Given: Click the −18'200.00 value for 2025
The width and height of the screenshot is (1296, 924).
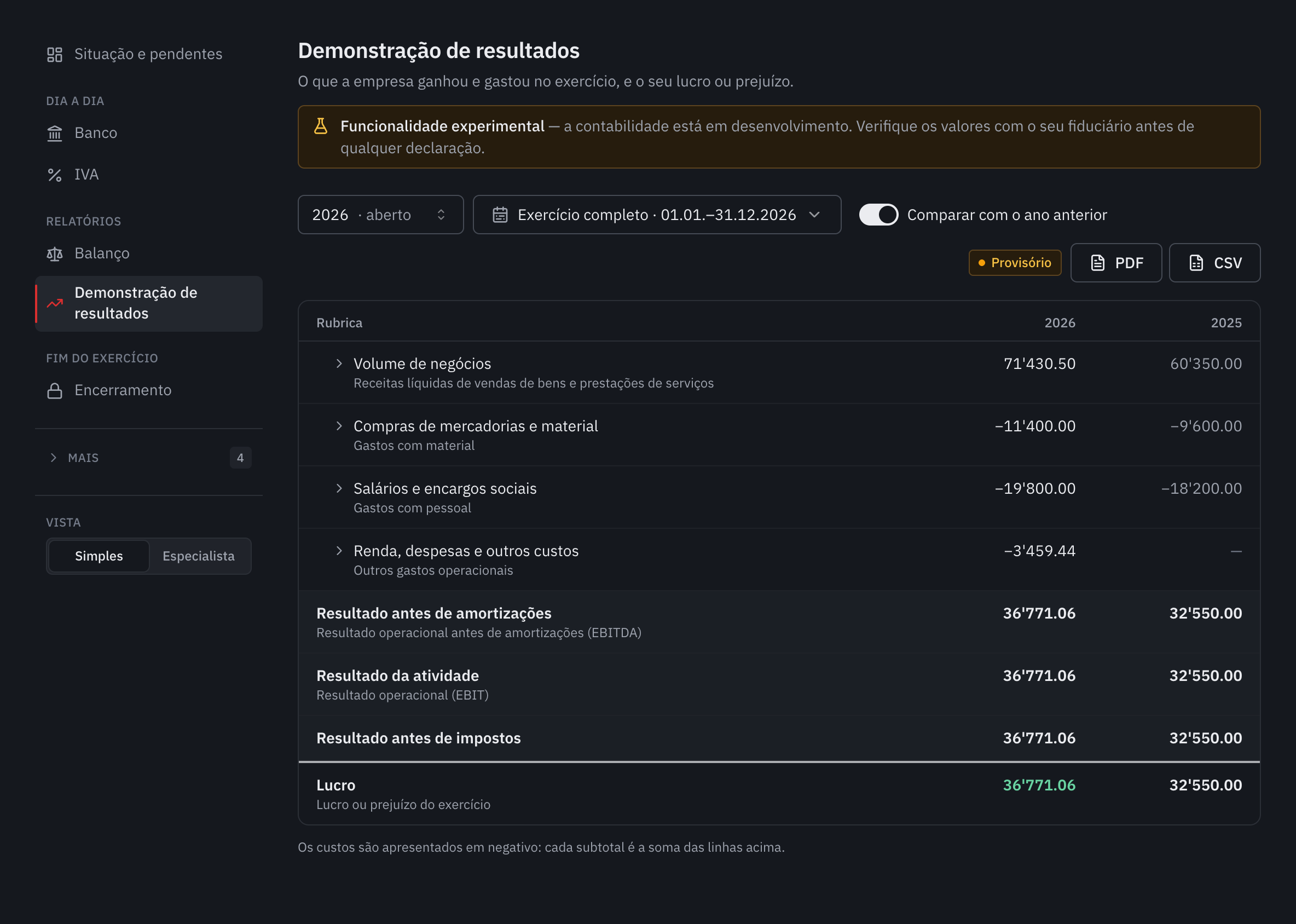Looking at the screenshot, I should point(1201,488).
